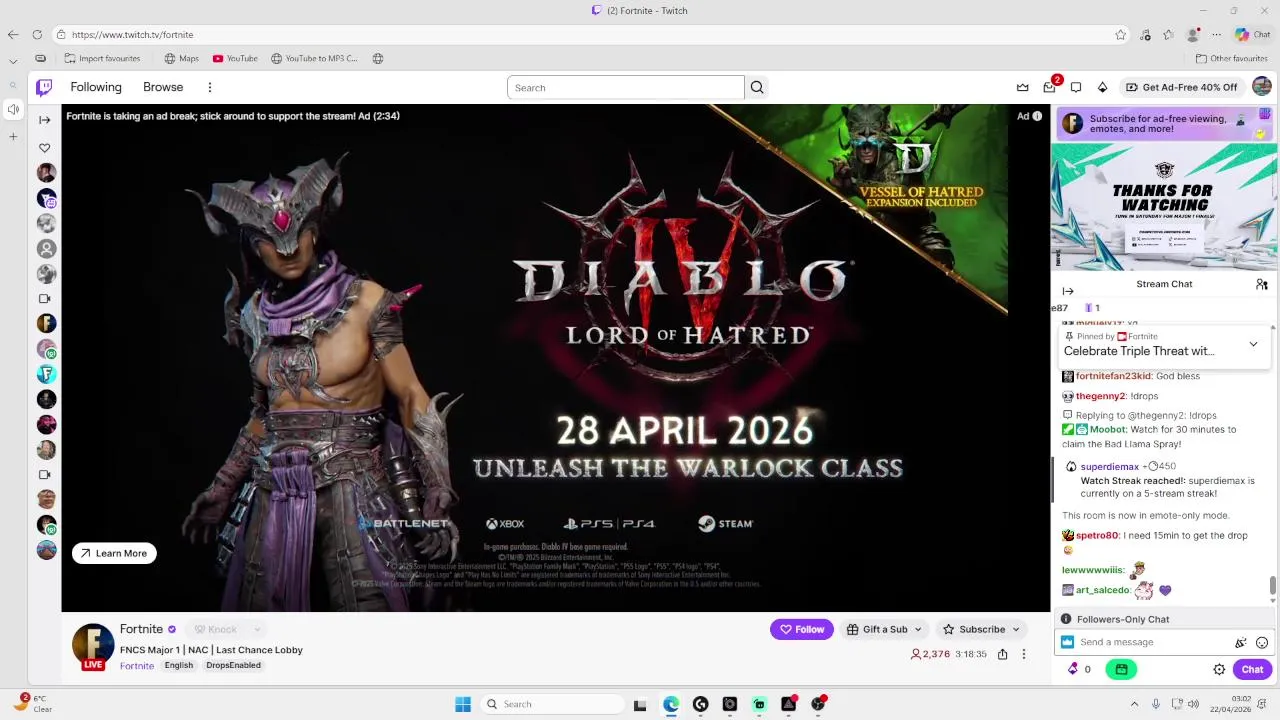Open the Fortnite game category link

137,666
